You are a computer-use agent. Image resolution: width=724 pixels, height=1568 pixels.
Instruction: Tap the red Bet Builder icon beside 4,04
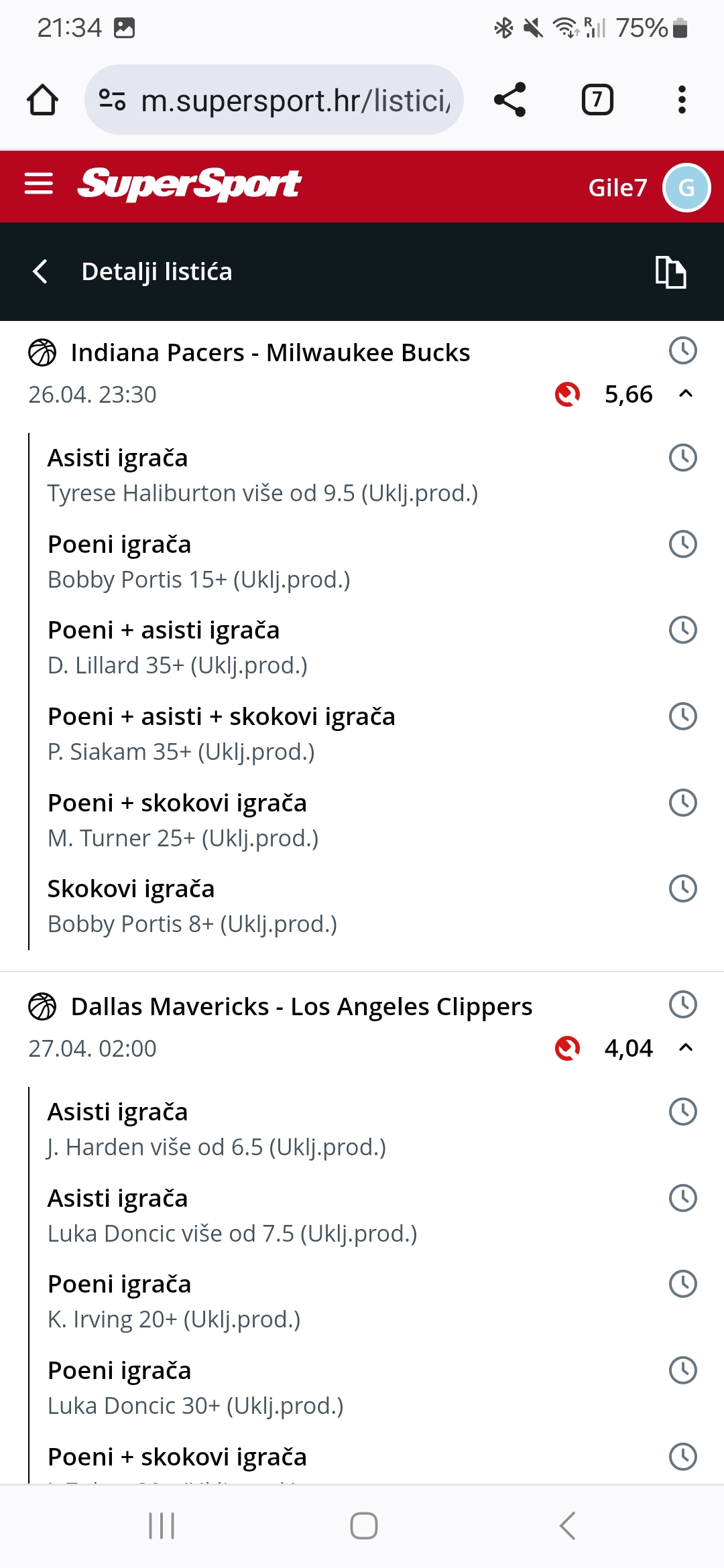[x=567, y=1048]
